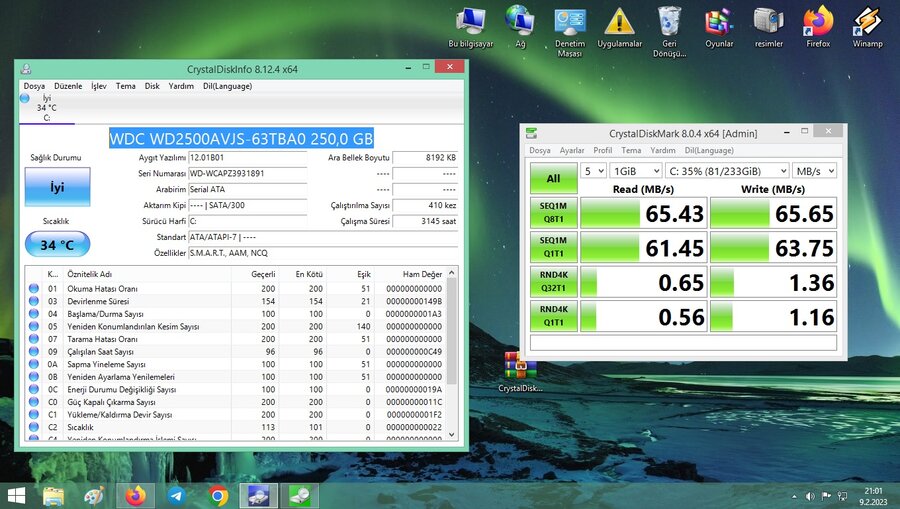Switch to CrystalDiskInfo taskbar button

click(259, 495)
